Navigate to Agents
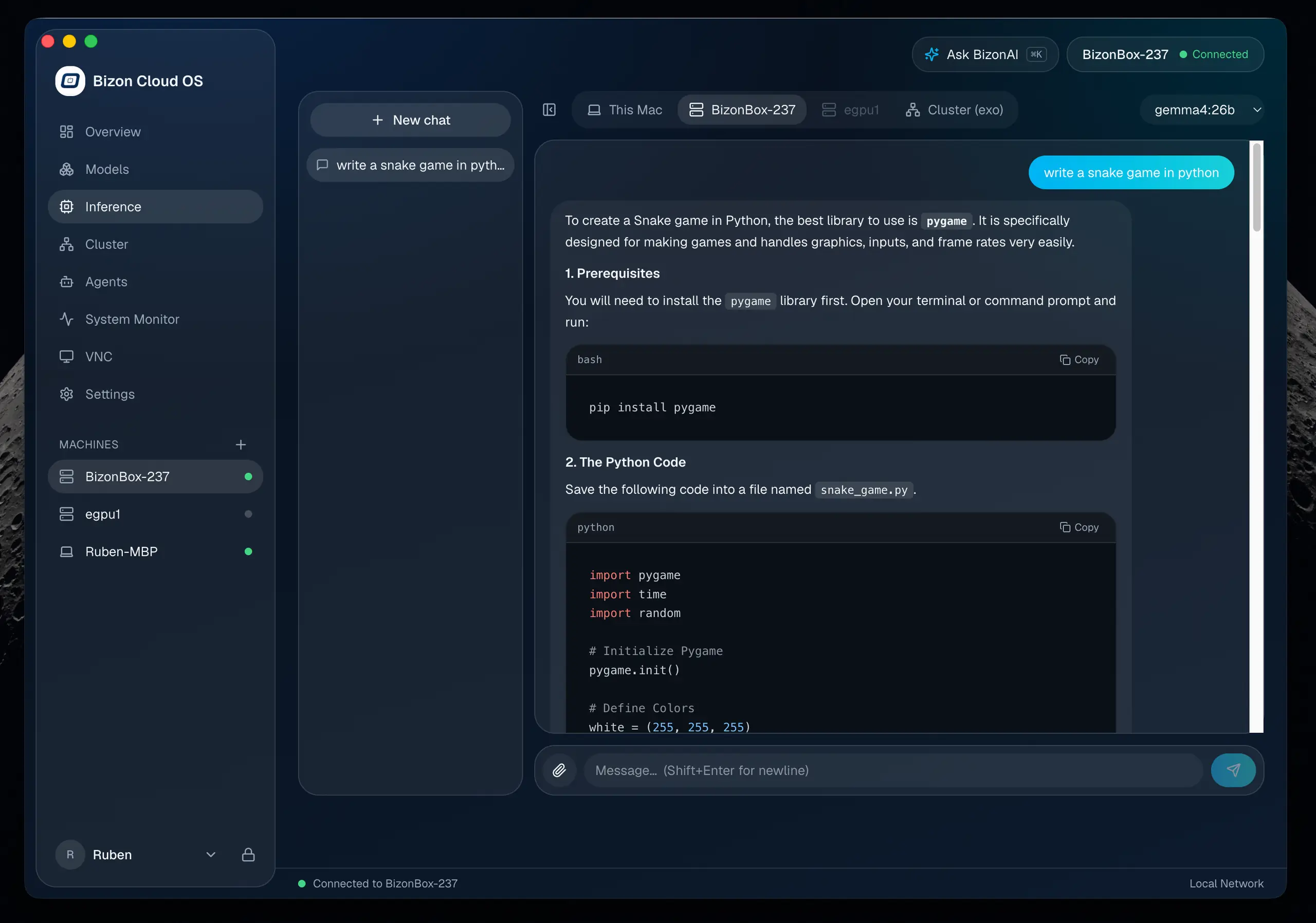The width and height of the screenshot is (1316, 923). [155, 282]
